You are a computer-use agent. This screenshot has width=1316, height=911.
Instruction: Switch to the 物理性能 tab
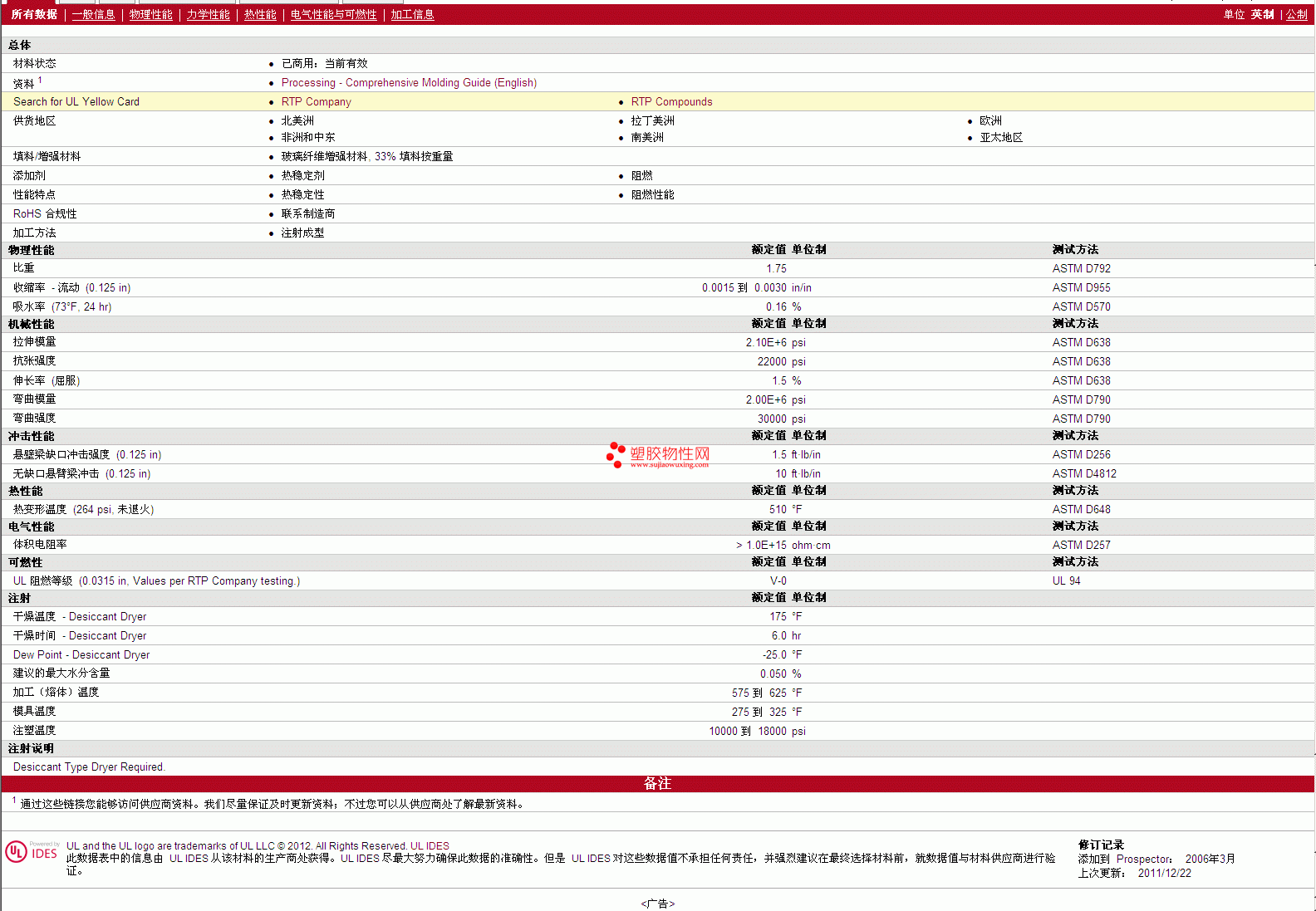click(x=150, y=15)
